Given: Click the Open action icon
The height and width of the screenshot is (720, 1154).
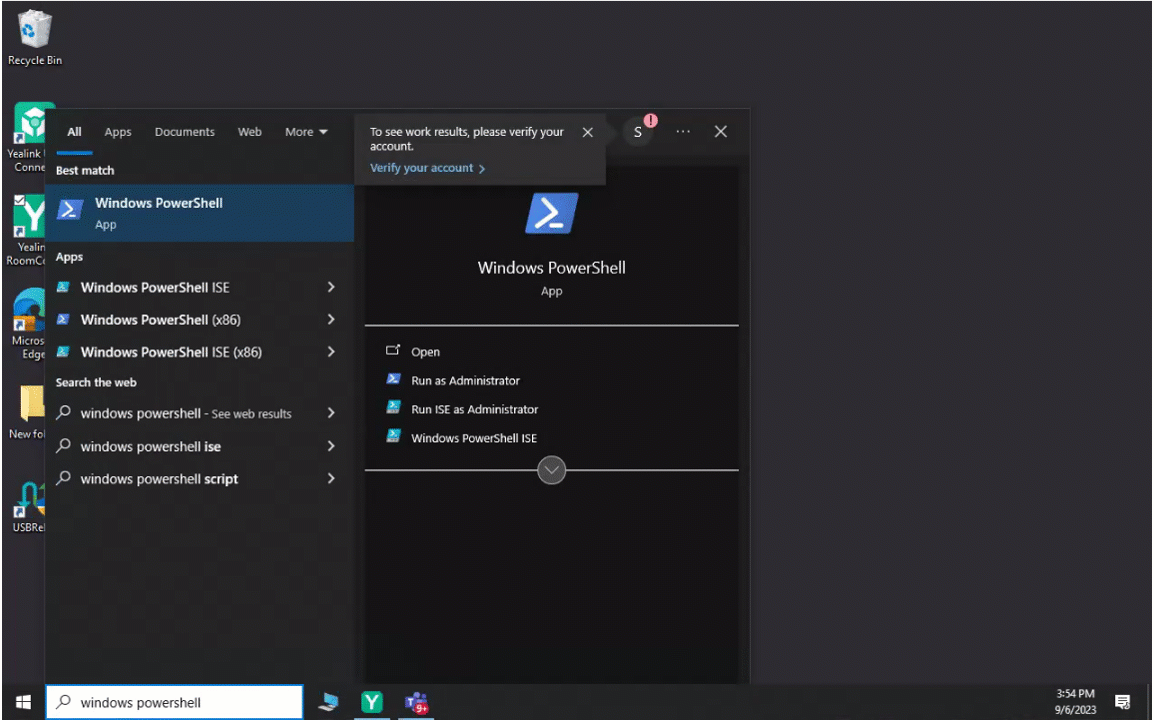Looking at the screenshot, I should pyautogui.click(x=393, y=350).
